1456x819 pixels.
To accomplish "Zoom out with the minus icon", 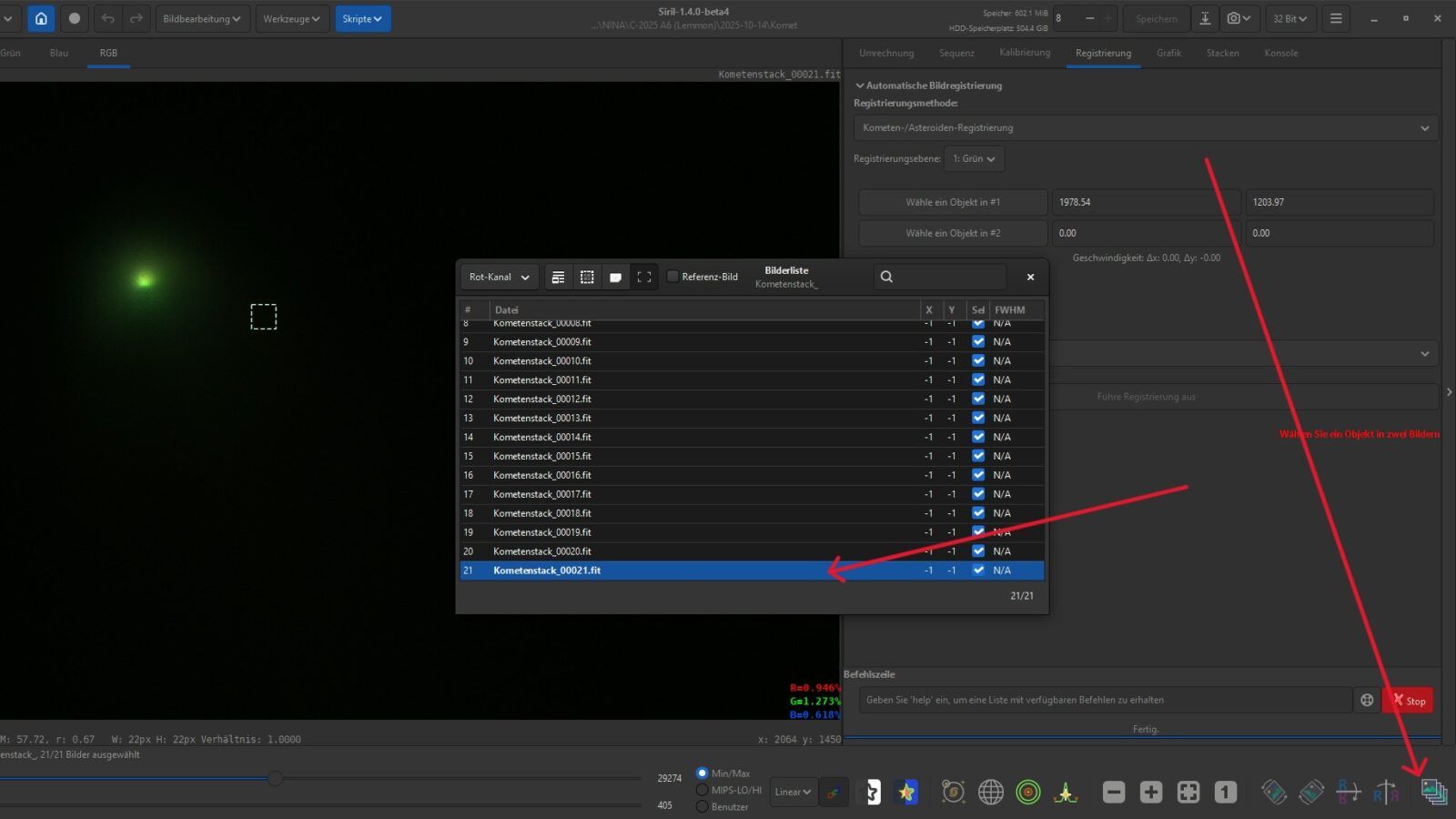I will point(1114,793).
